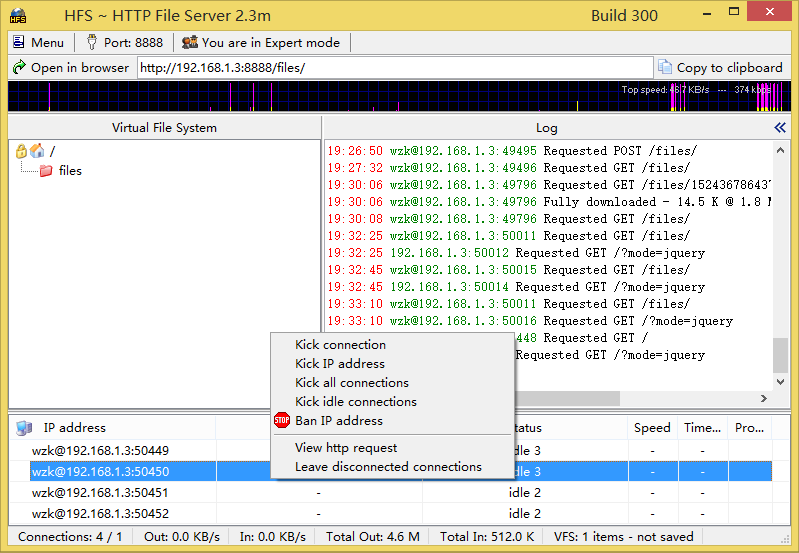
Task: Click Total Out: 4.6 M status
Action: pyautogui.click(x=373, y=537)
